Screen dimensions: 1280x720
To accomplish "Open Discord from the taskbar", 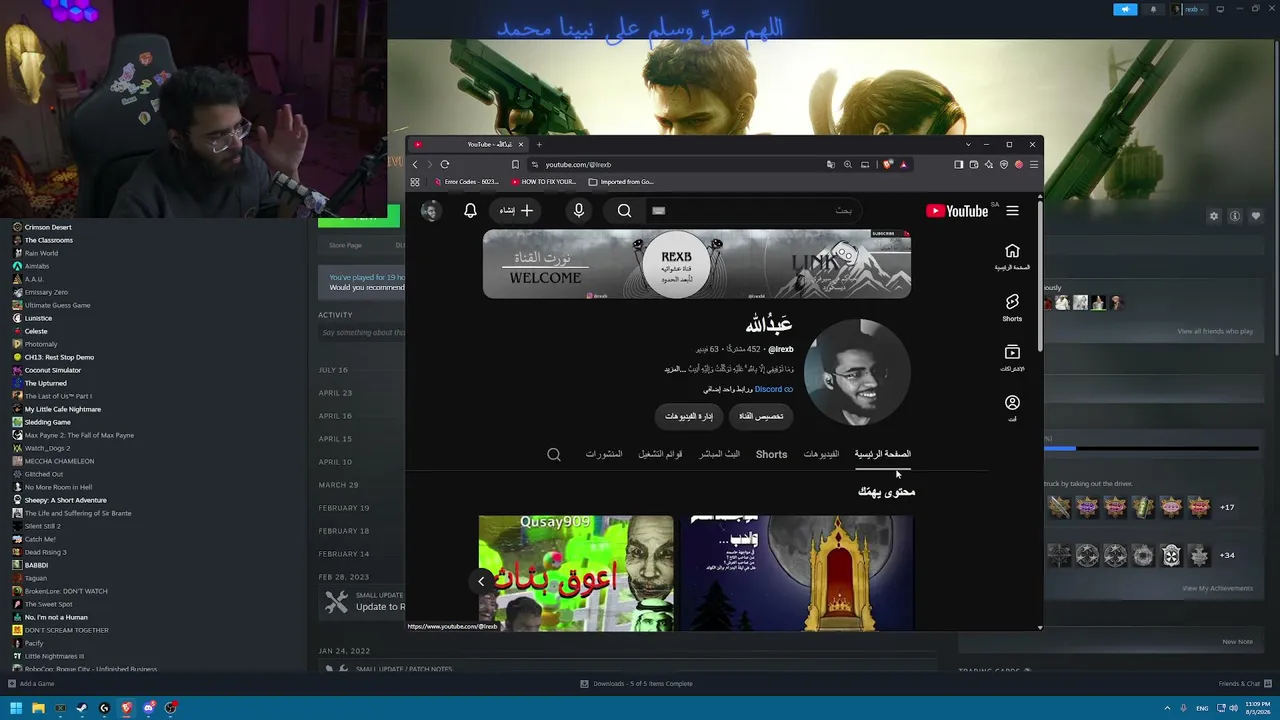I will coord(148,708).
